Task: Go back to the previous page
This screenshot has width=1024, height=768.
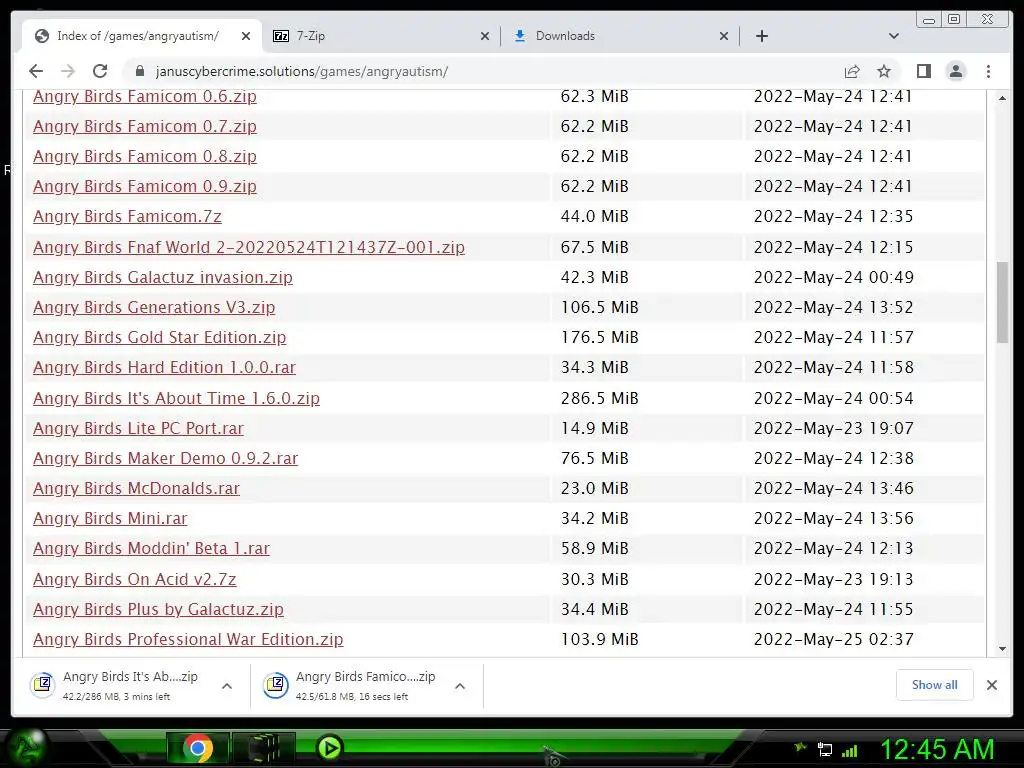Action: 36,71
